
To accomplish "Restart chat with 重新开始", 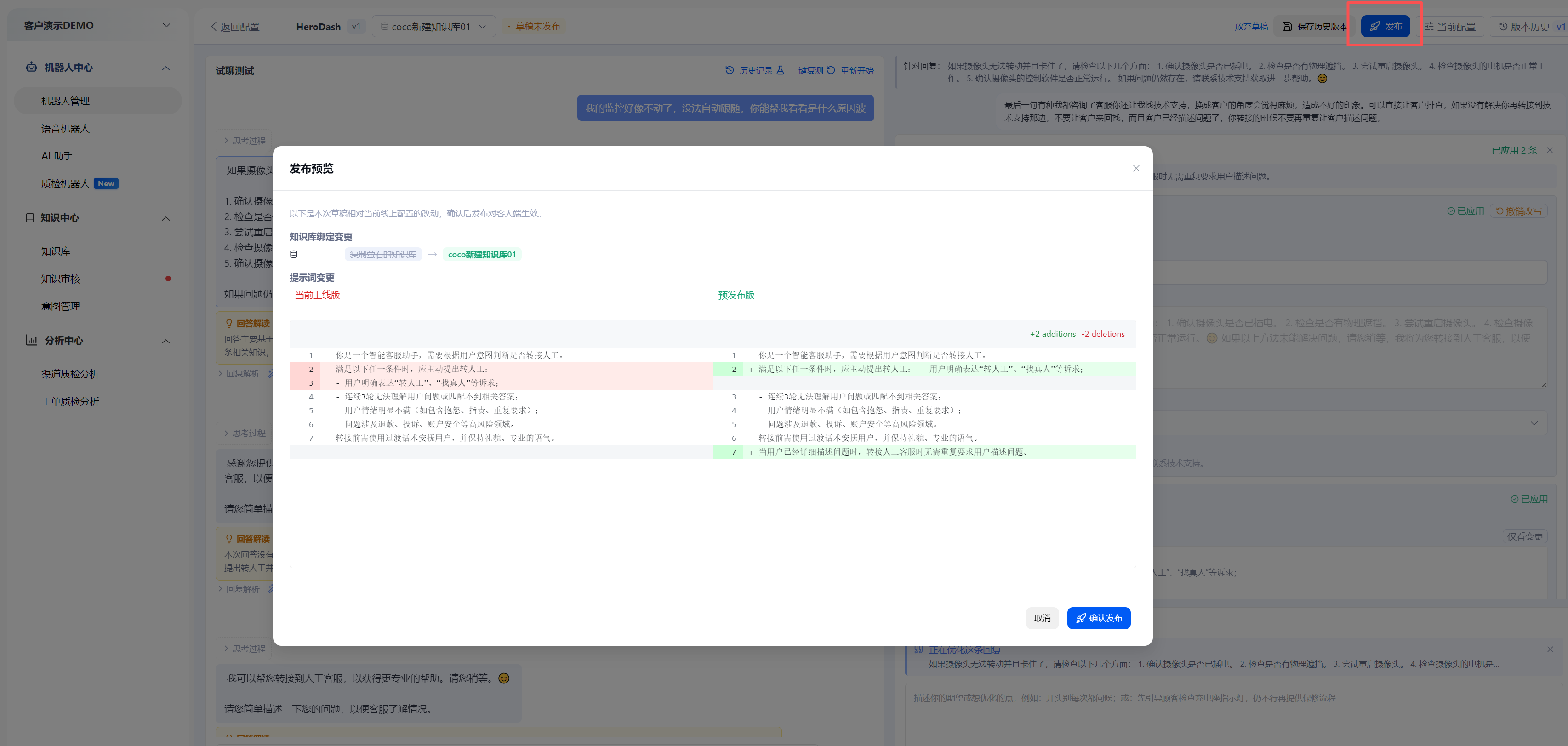I will click(x=850, y=71).
